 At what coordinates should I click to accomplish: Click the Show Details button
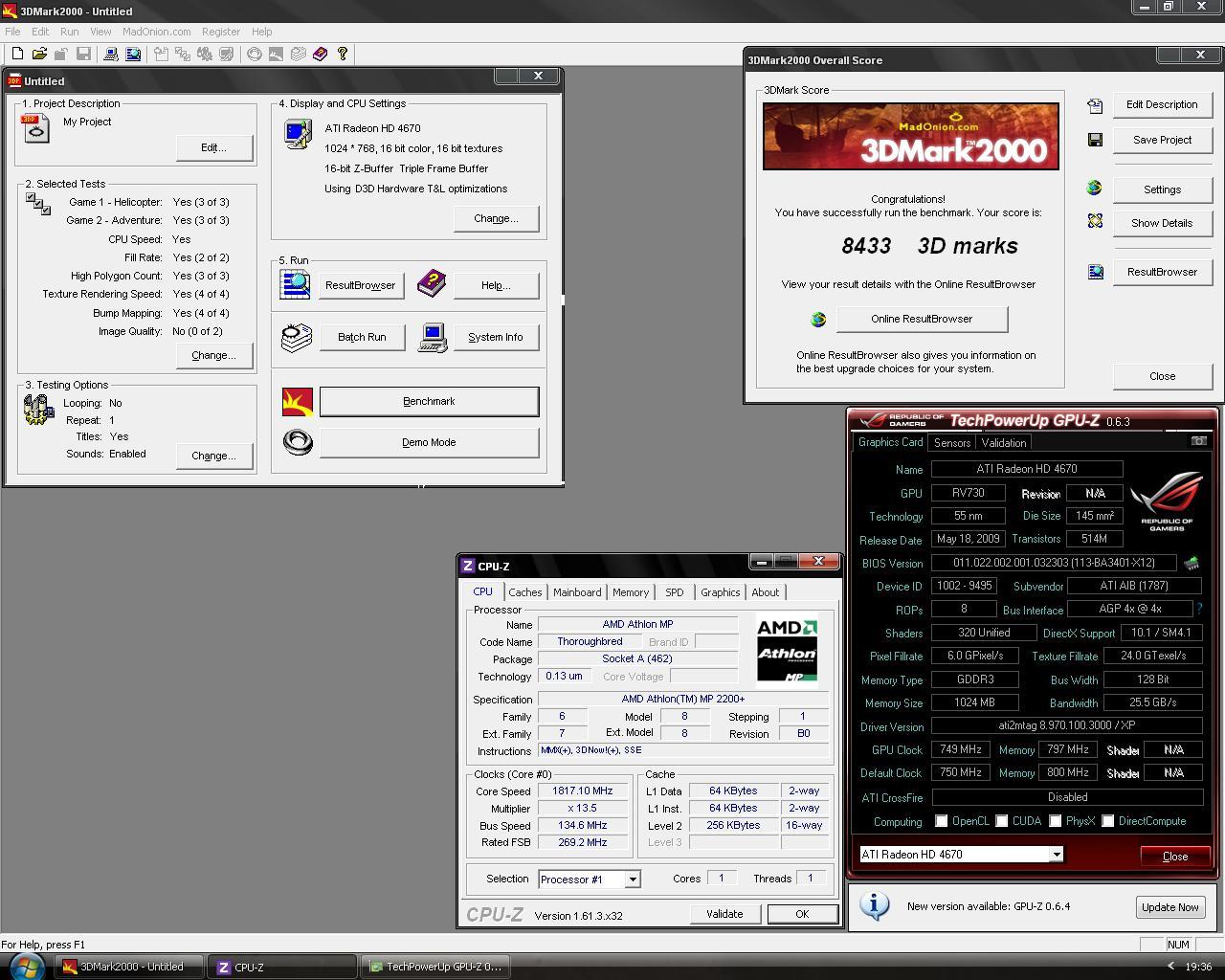point(1162,223)
